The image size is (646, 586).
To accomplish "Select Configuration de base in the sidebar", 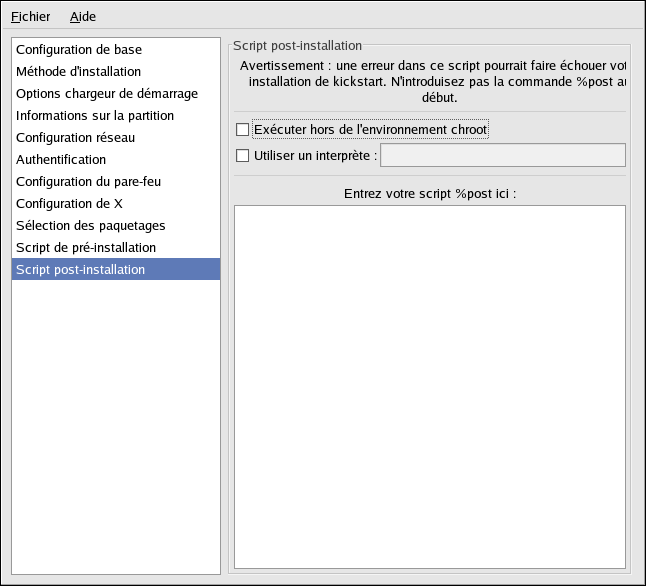I will click(116, 49).
